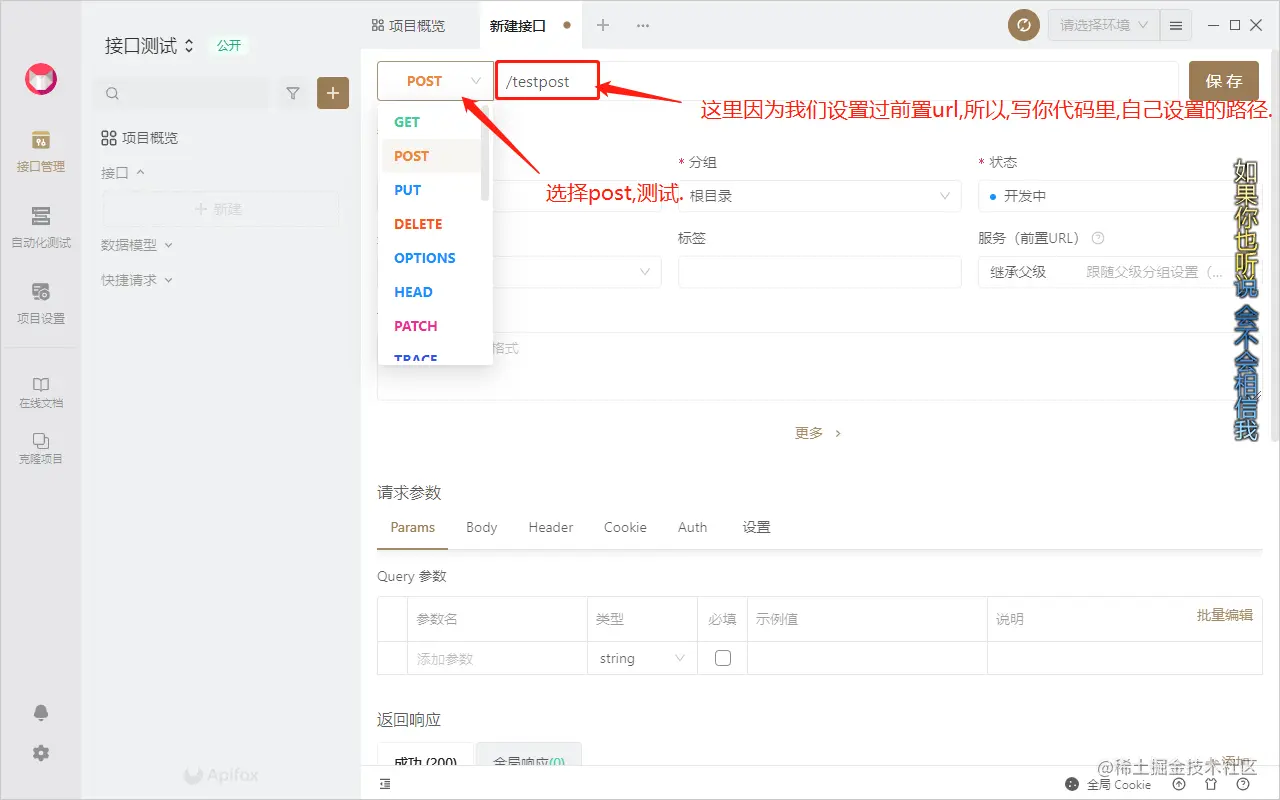The image size is (1280, 800).
Task: Toggle the 必填 checkbox in Query row
Action: [723, 658]
